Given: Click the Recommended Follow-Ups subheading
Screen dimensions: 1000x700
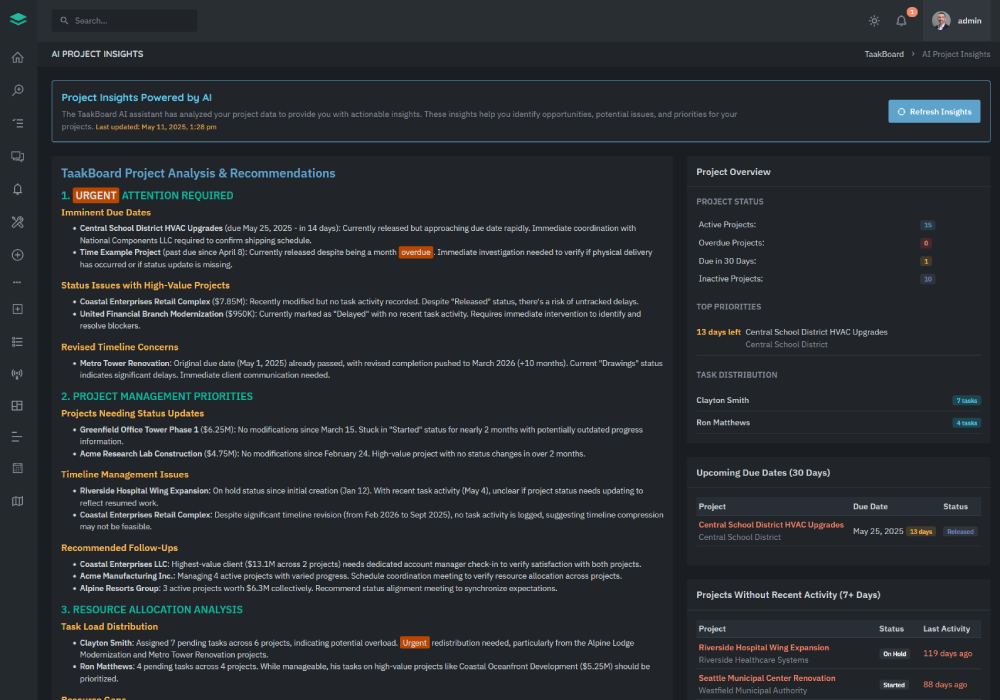Looking at the screenshot, I should (119, 548).
